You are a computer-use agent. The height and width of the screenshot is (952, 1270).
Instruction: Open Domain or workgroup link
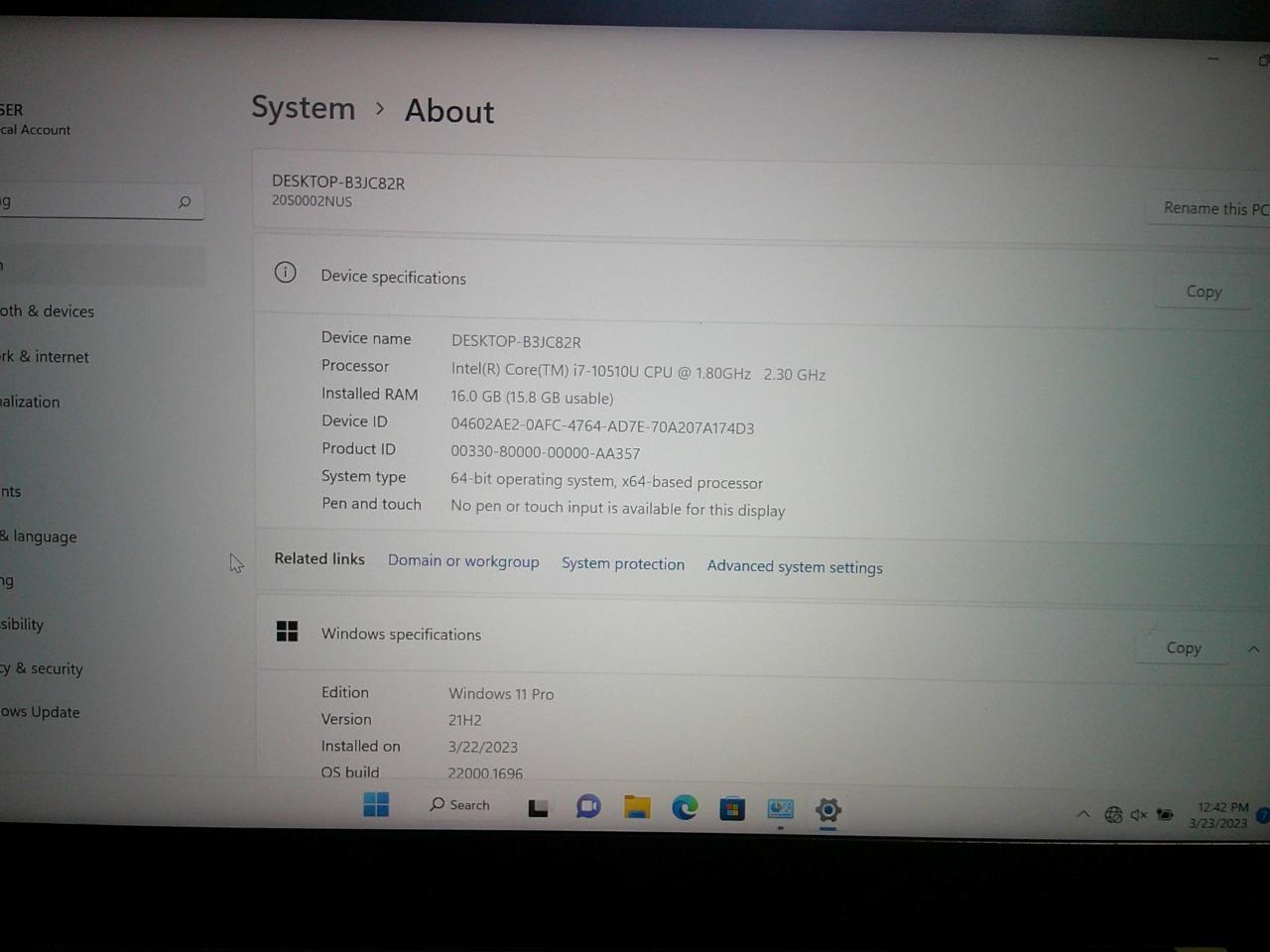point(463,561)
